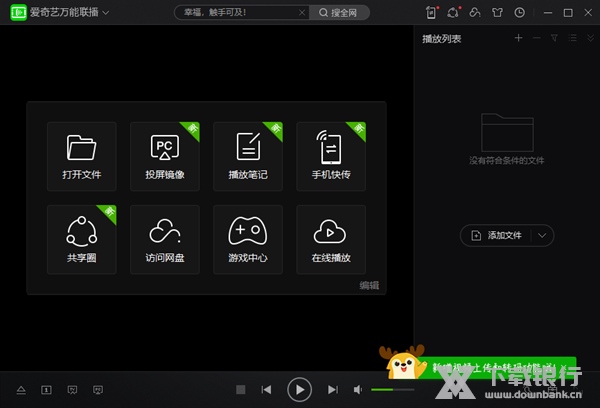The height and width of the screenshot is (408, 600).
Task: Click the search input field
Action: point(240,13)
